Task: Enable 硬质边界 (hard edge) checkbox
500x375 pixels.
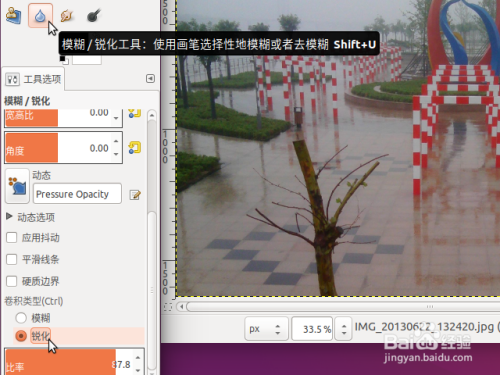Action: click(x=12, y=281)
